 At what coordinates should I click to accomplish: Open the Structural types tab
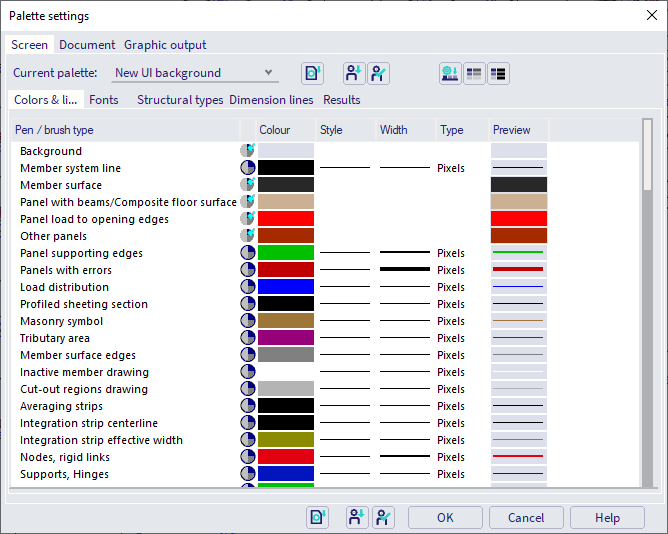click(180, 100)
